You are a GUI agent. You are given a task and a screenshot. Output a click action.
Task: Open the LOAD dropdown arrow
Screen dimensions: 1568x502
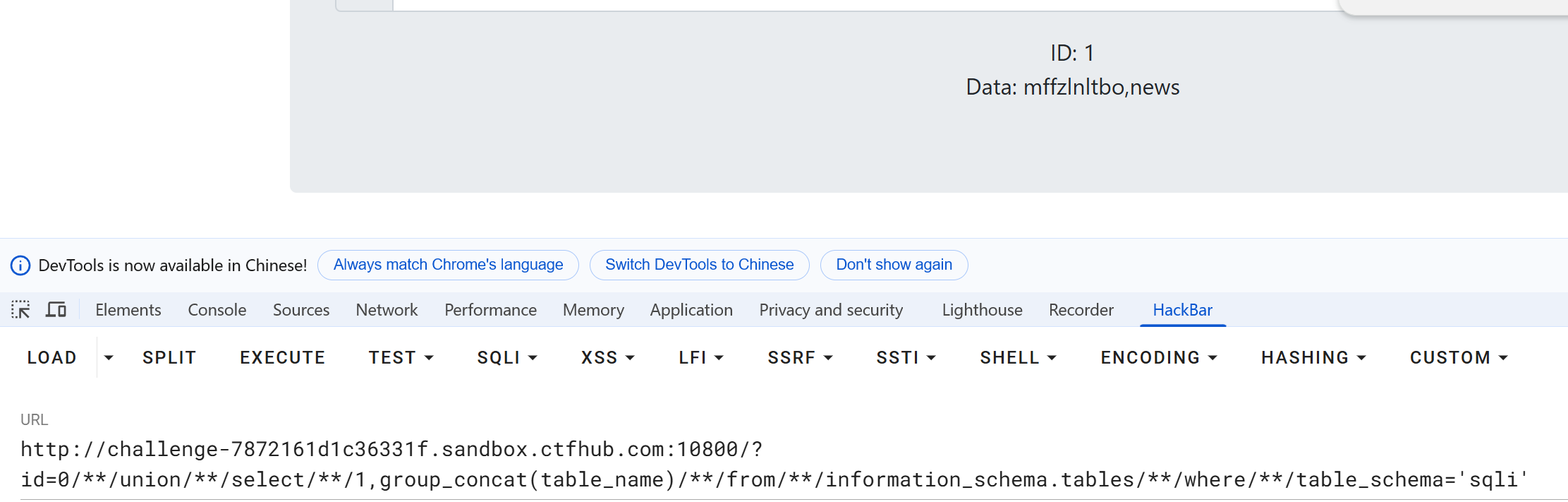(109, 358)
